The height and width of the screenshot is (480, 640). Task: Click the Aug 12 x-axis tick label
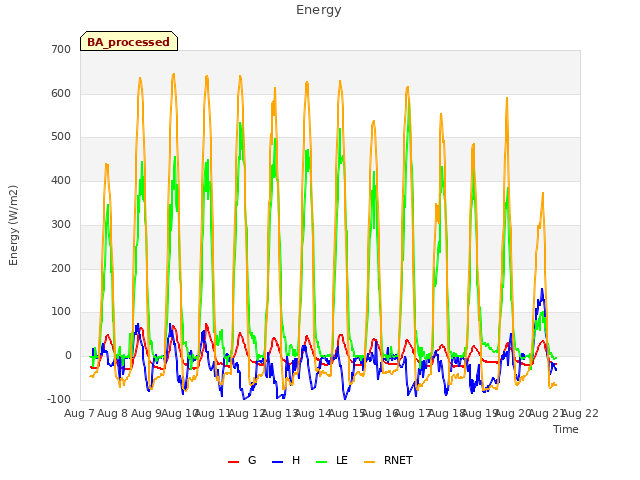[x=247, y=413]
